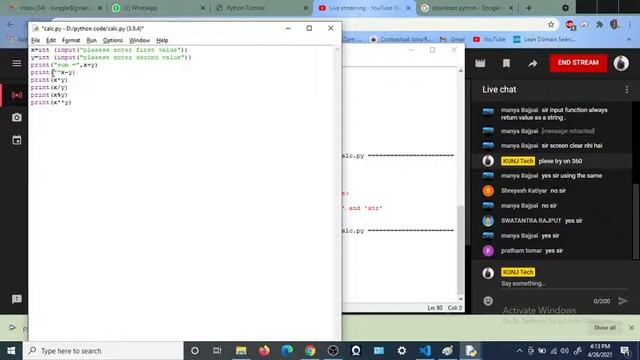Open File Explorer from taskbar
Viewport: 640px width, 360px height.
tap(241, 351)
